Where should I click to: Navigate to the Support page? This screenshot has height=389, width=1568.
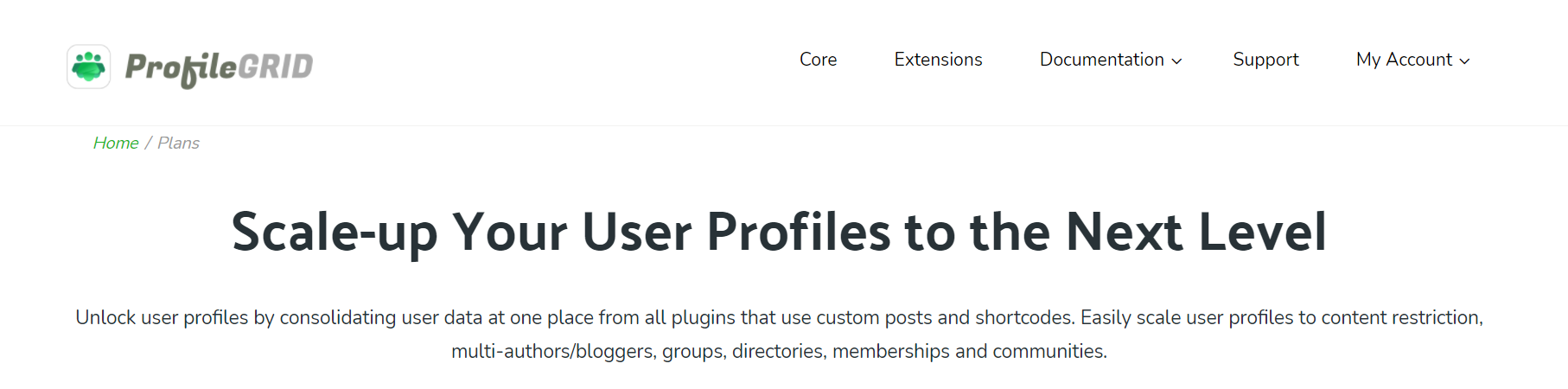click(x=1265, y=60)
